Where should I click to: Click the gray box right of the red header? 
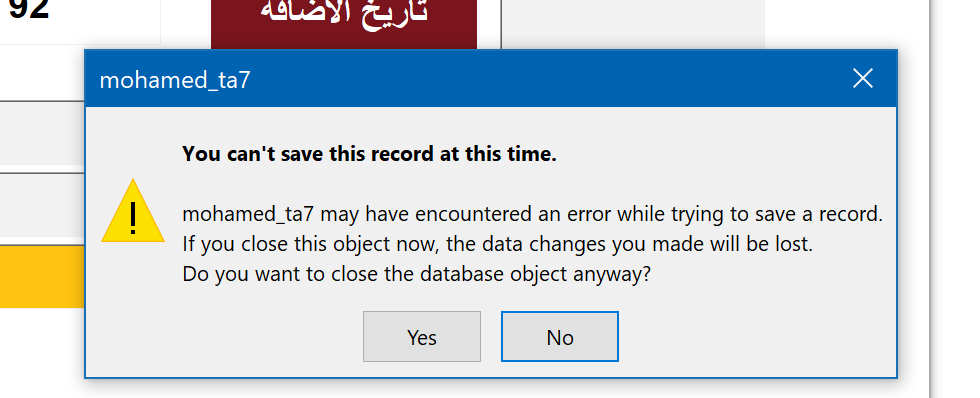click(x=634, y=24)
